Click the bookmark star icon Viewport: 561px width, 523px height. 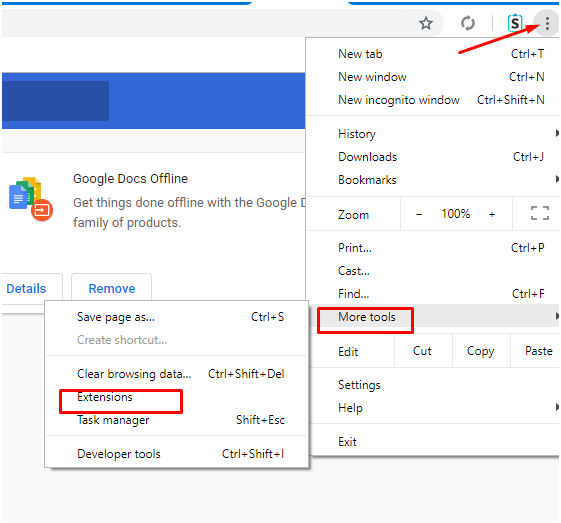(426, 23)
